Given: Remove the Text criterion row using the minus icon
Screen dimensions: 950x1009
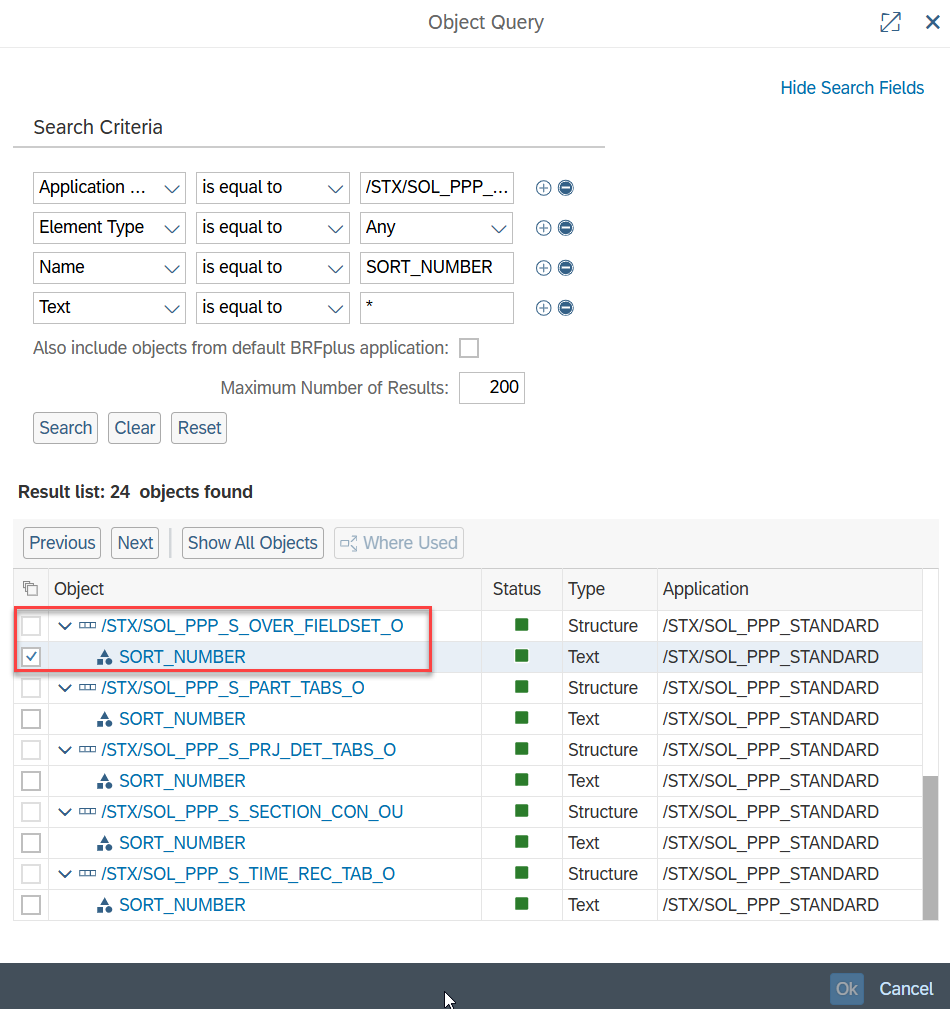Looking at the screenshot, I should [x=566, y=308].
